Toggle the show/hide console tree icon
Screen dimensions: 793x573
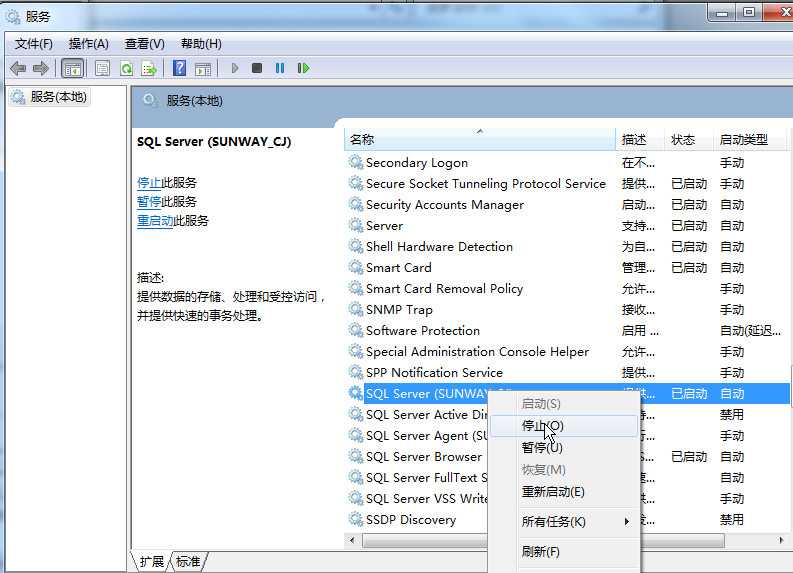pyautogui.click(x=72, y=68)
